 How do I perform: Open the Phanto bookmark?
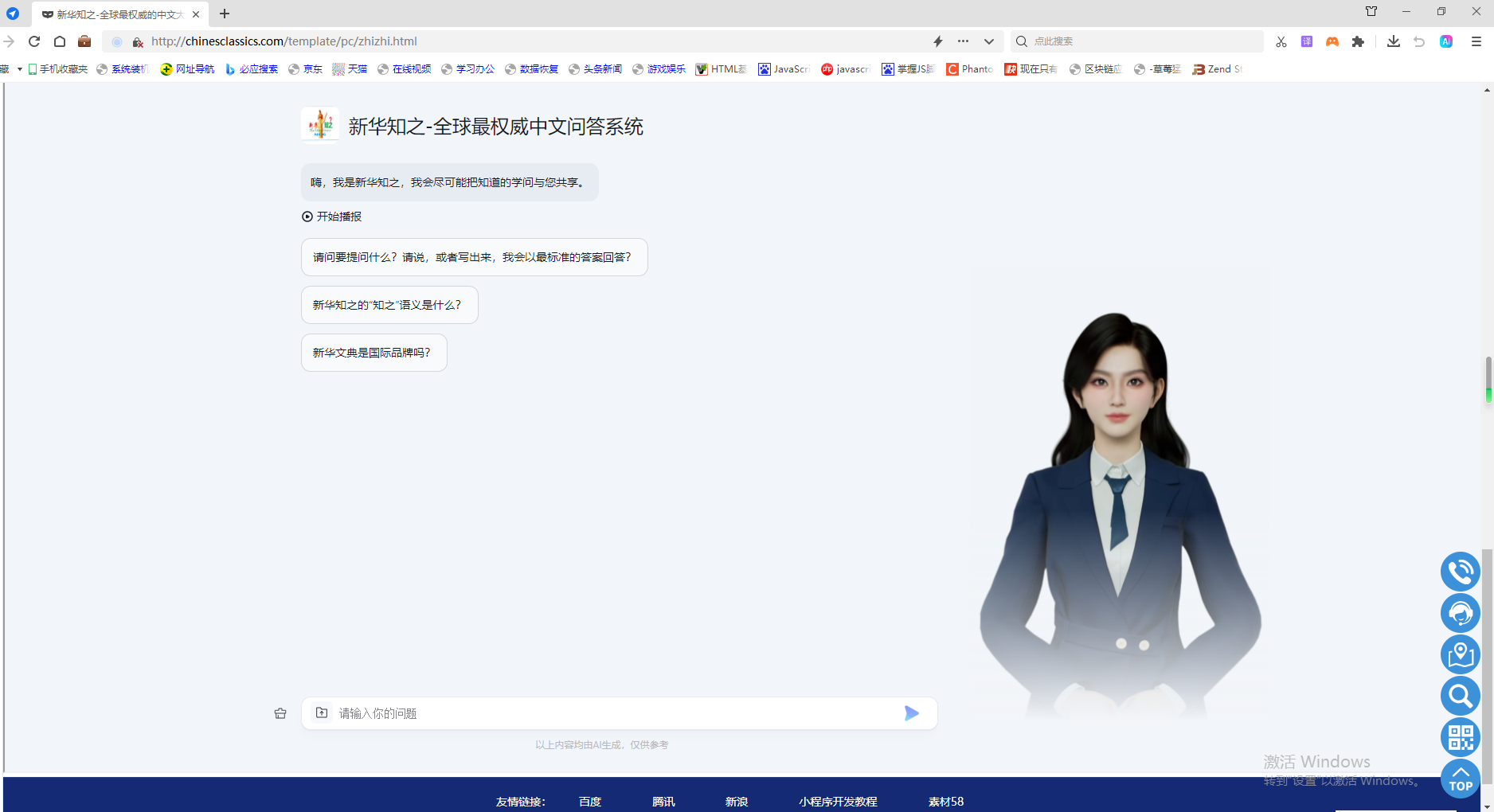click(970, 69)
